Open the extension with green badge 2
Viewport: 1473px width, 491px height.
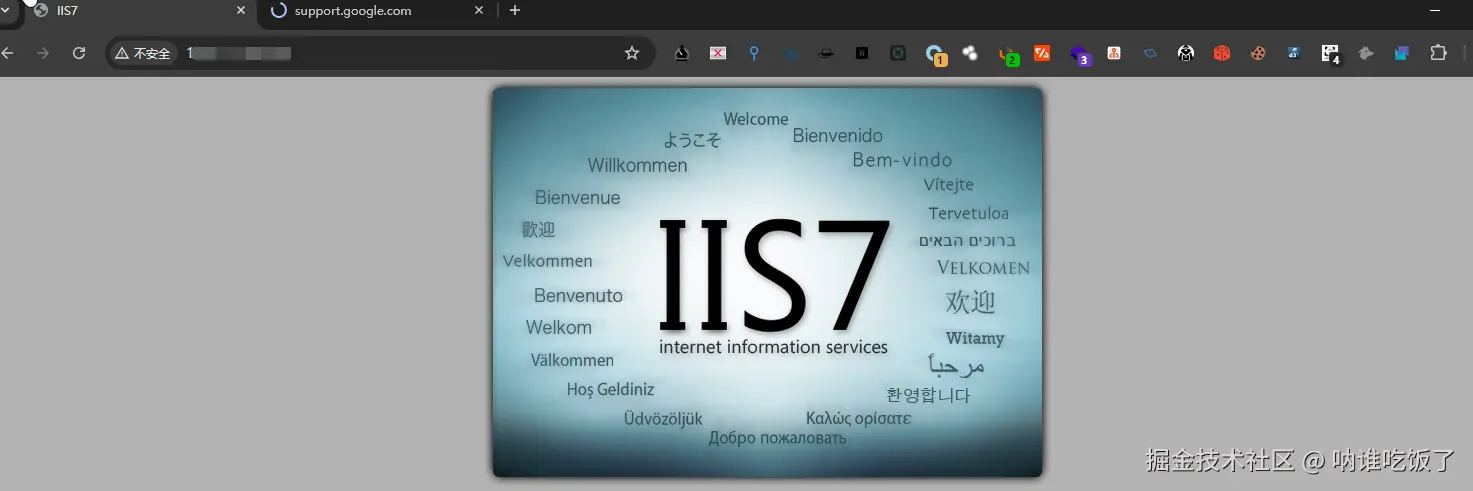pyautogui.click(x=1008, y=55)
